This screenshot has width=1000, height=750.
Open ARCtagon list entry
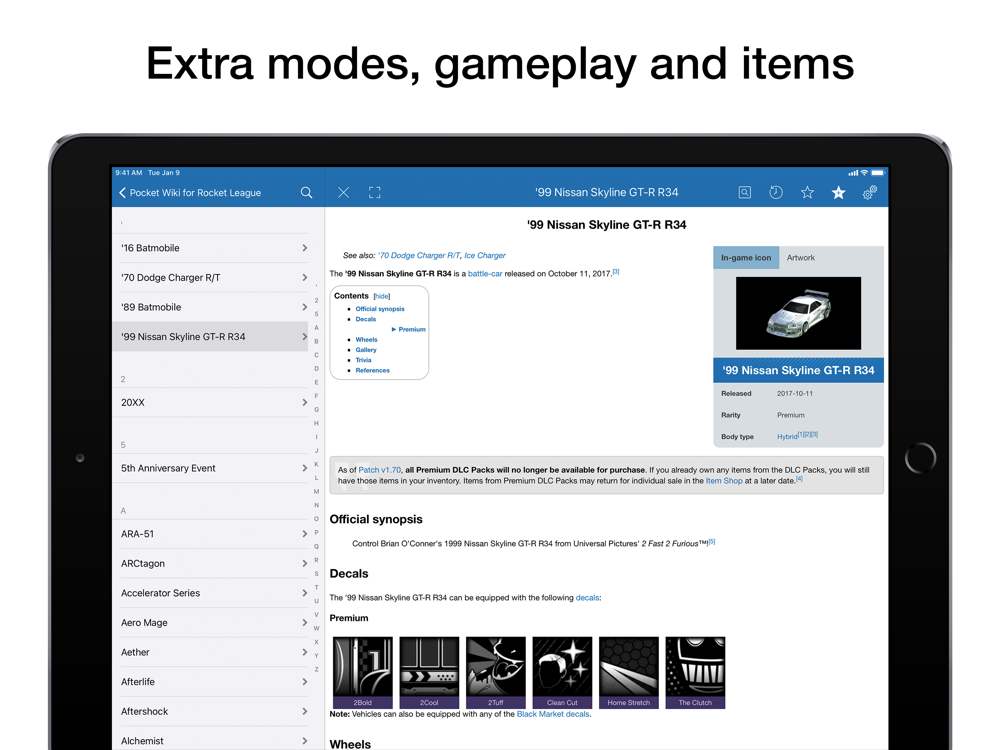[x=210, y=563]
